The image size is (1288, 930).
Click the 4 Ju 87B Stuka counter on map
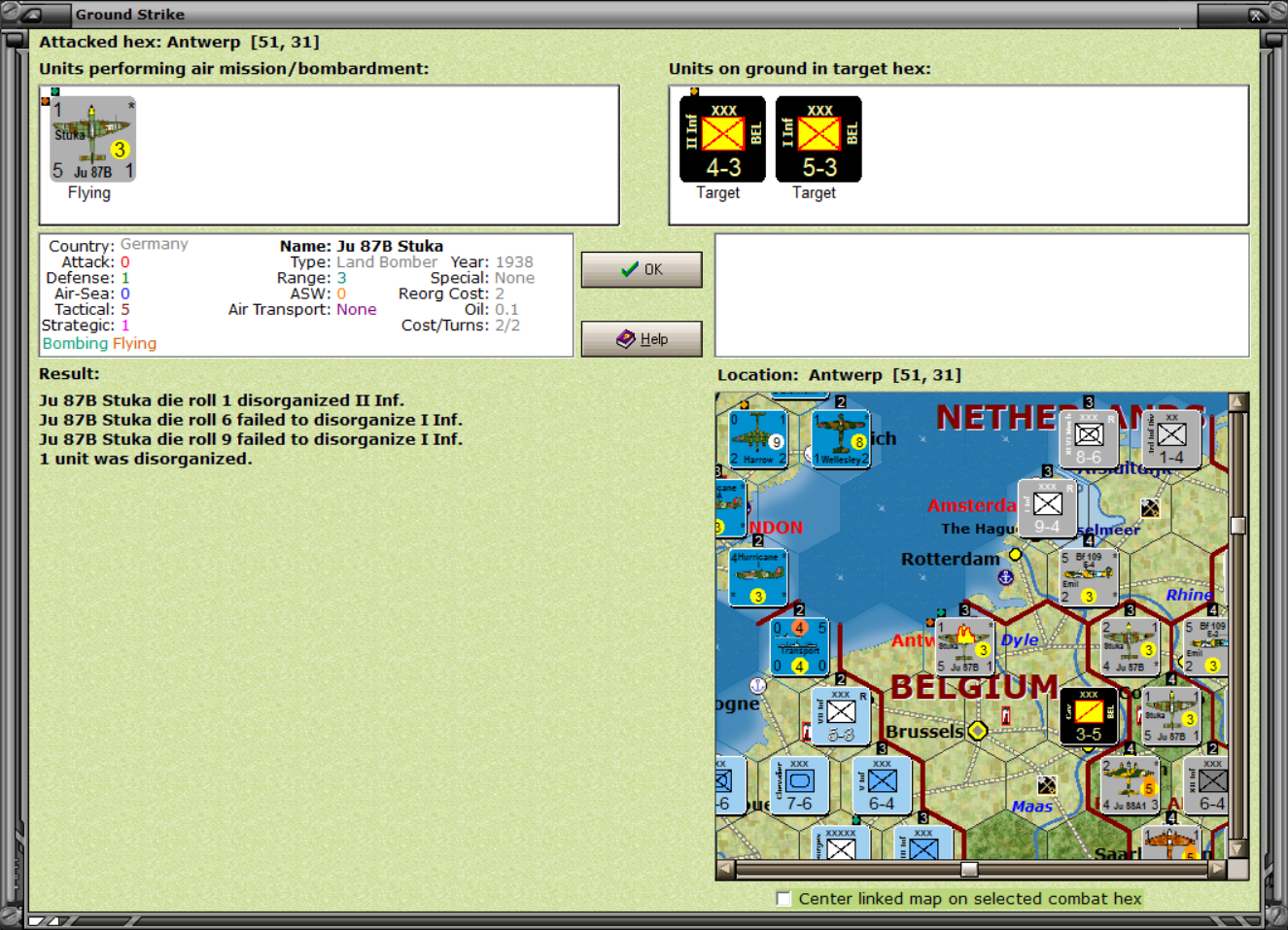tap(1130, 646)
